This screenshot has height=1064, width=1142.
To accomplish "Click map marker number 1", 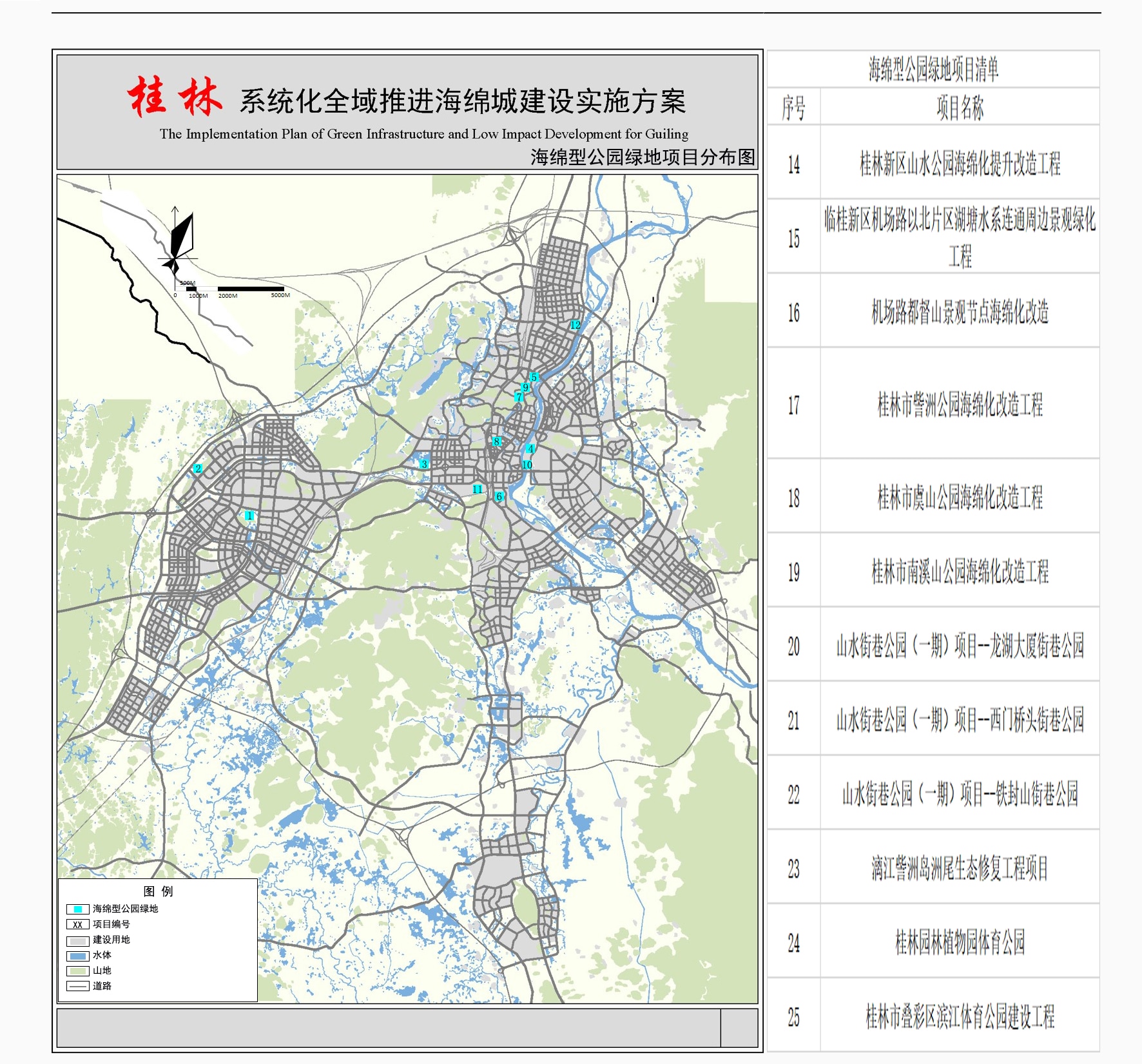I will (249, 516).
